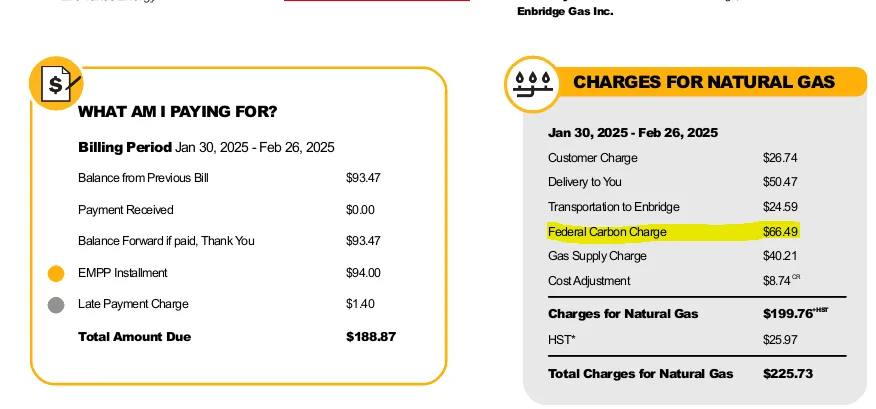Click the gray Late Payment Charge dot
The width and height of the screenshot is (876, 409).
[x=56, y=304]
